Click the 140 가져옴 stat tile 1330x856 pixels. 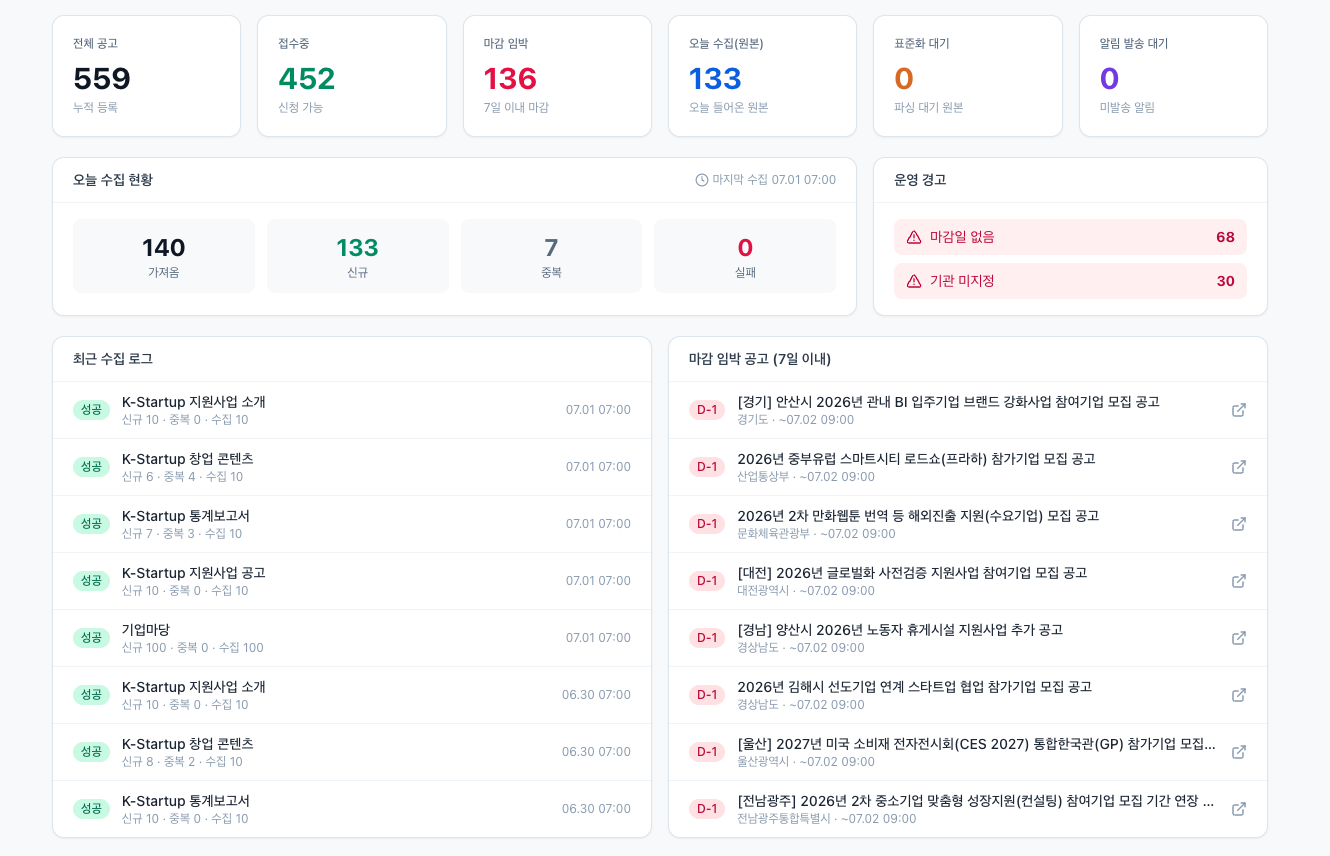click(x=164, y=256)
